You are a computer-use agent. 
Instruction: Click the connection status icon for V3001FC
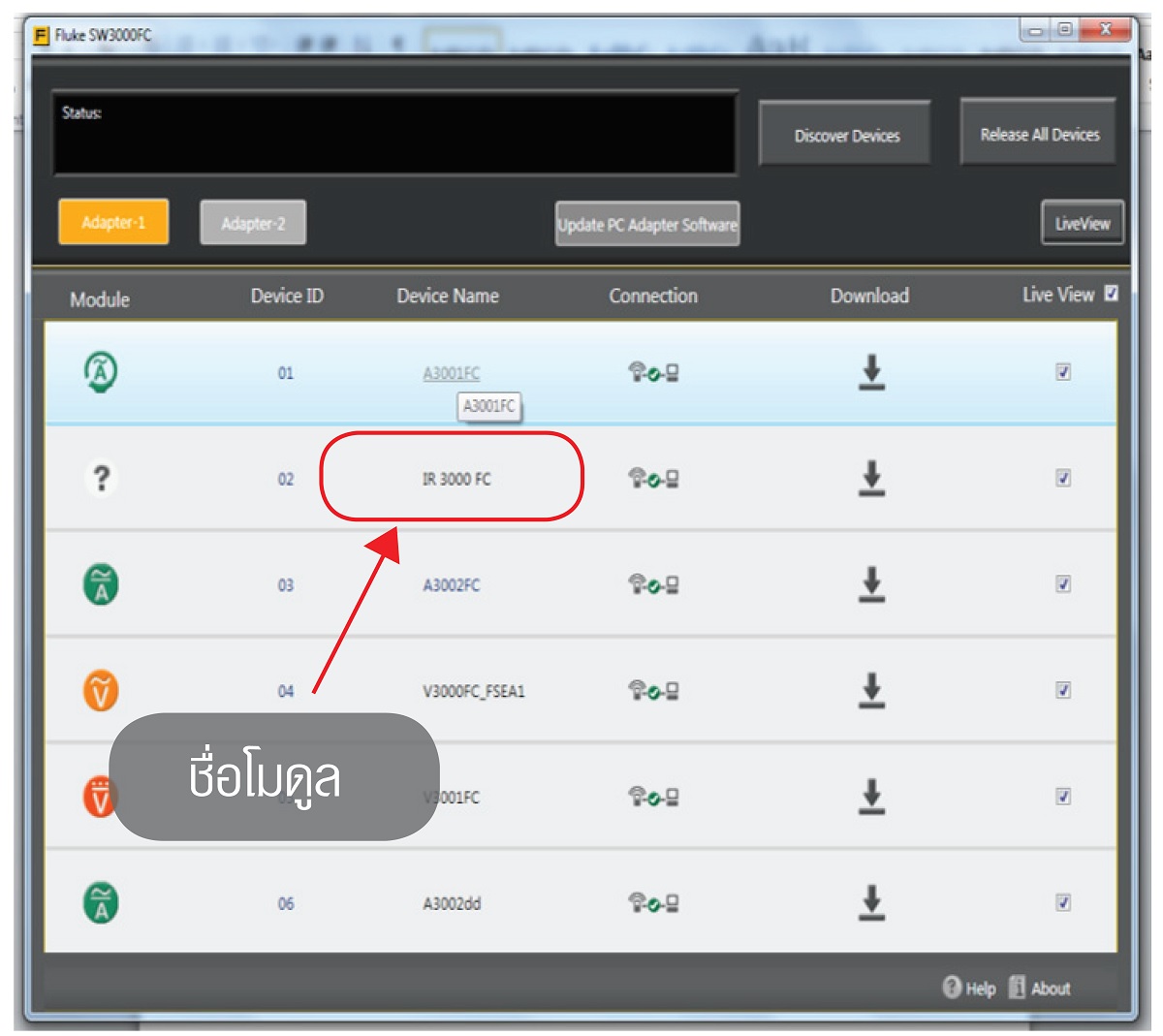coord(653,797)
